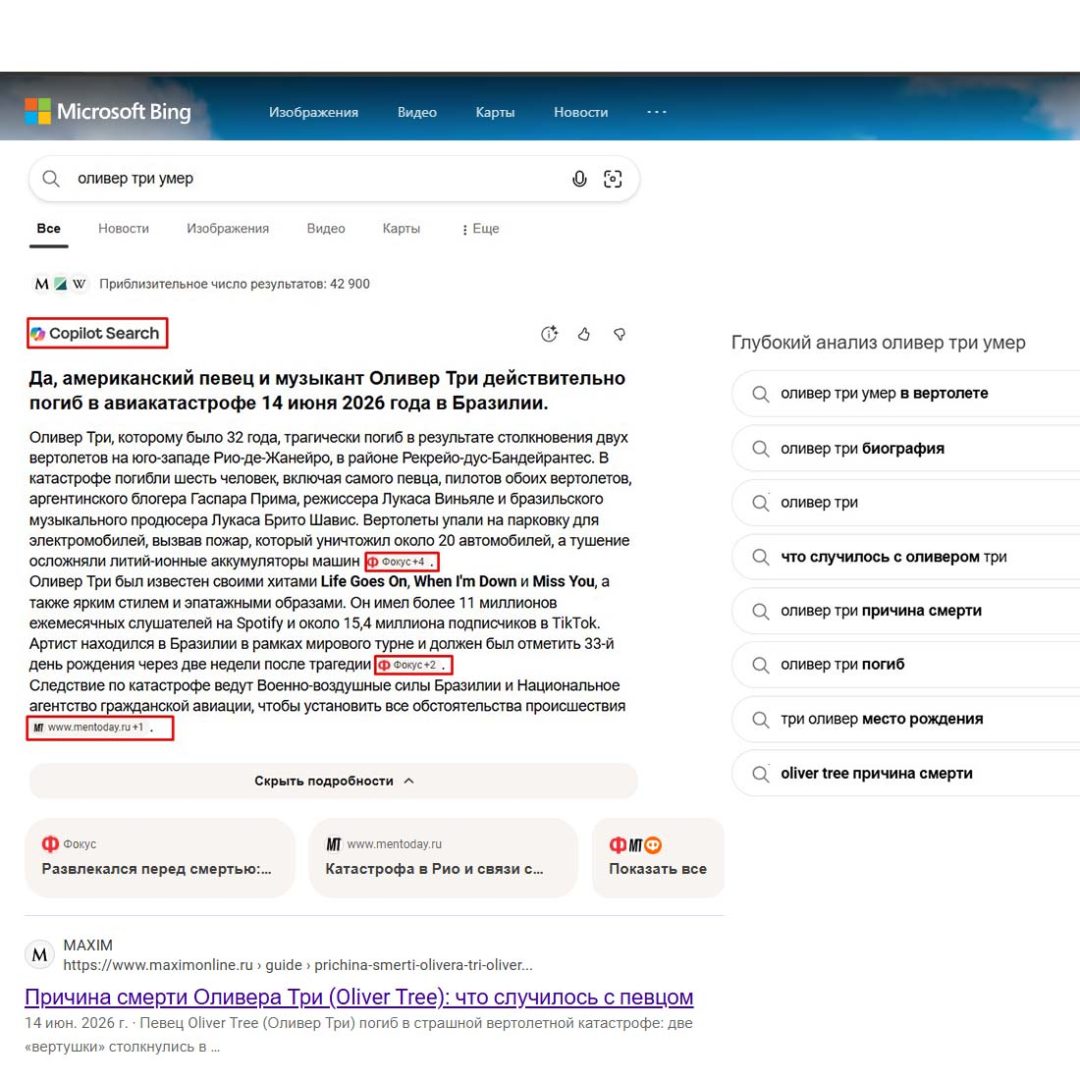
Task: Switch to the Видео results tab
Action: (x=326, y=229)
